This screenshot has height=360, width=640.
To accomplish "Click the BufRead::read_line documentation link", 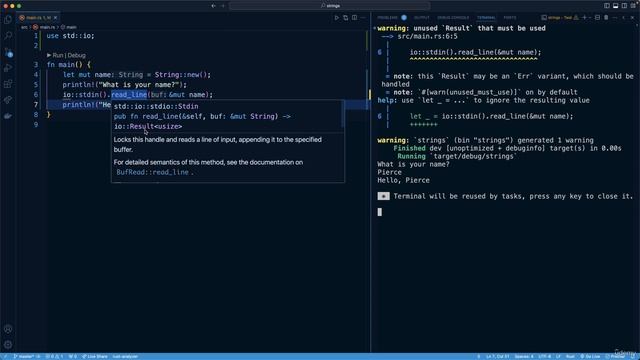I will pos(153,172).
